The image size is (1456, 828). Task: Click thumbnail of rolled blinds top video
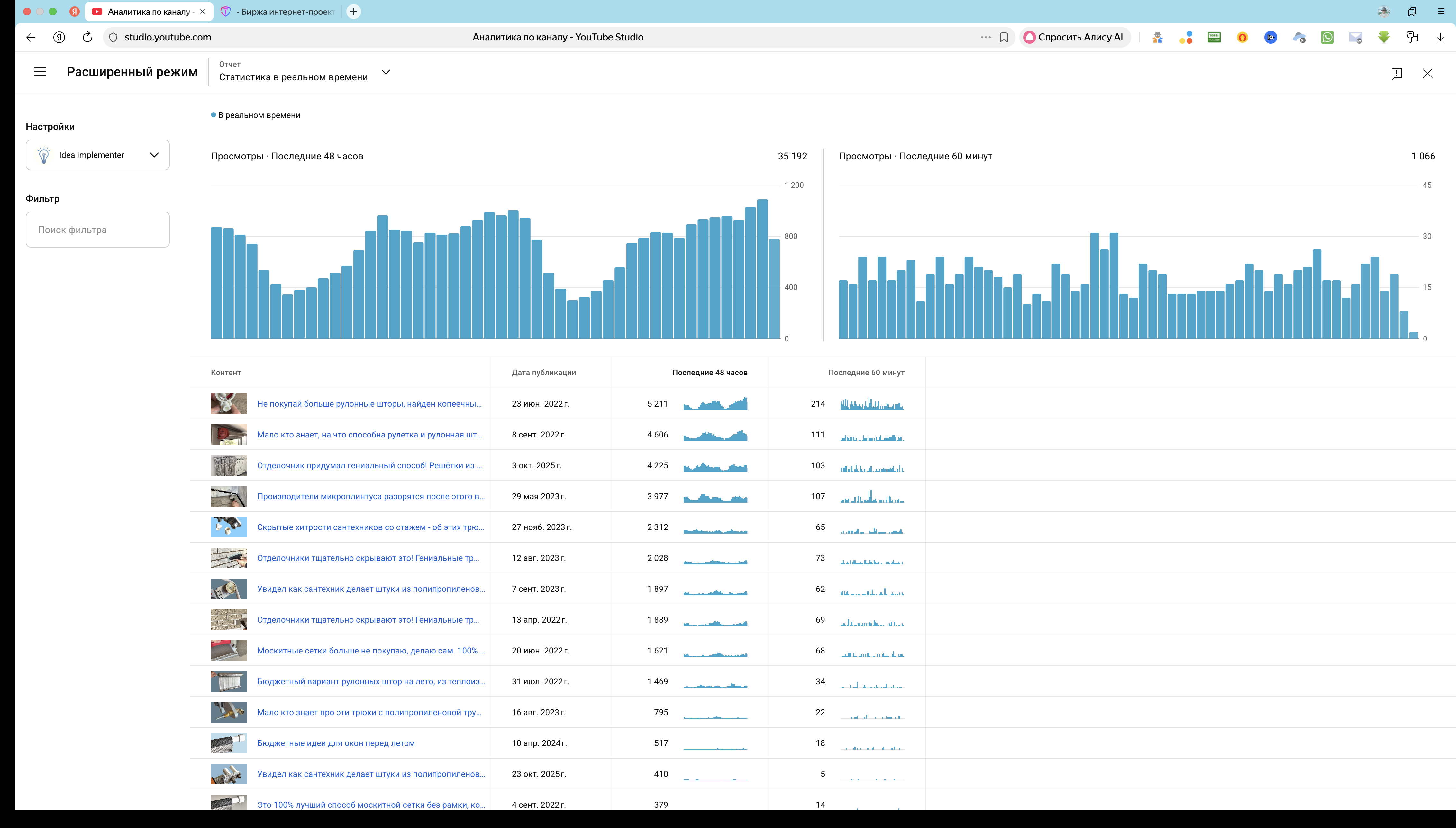[x=229, y=404]
